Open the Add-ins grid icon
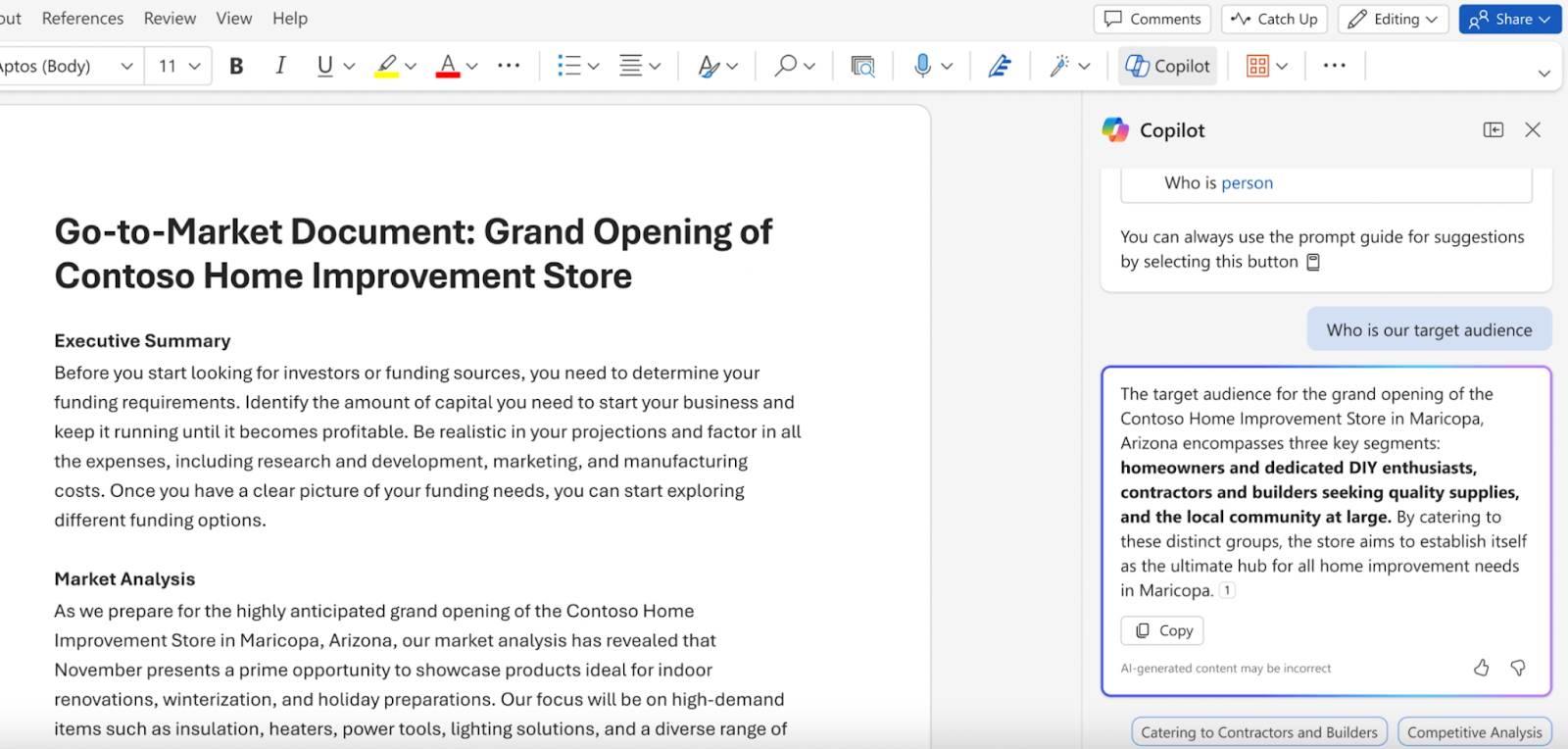 [x=1257, y=66]
